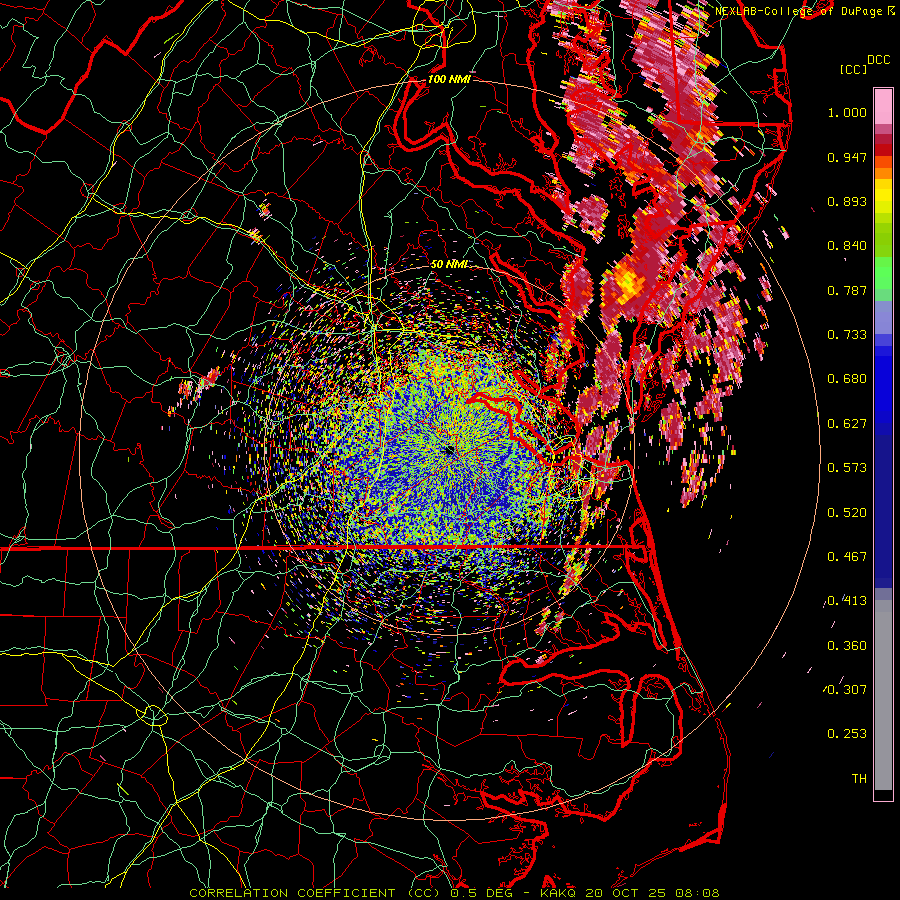900x900 pixels.
Task: Click the 0.947 scale value
Action: (847, 157)
